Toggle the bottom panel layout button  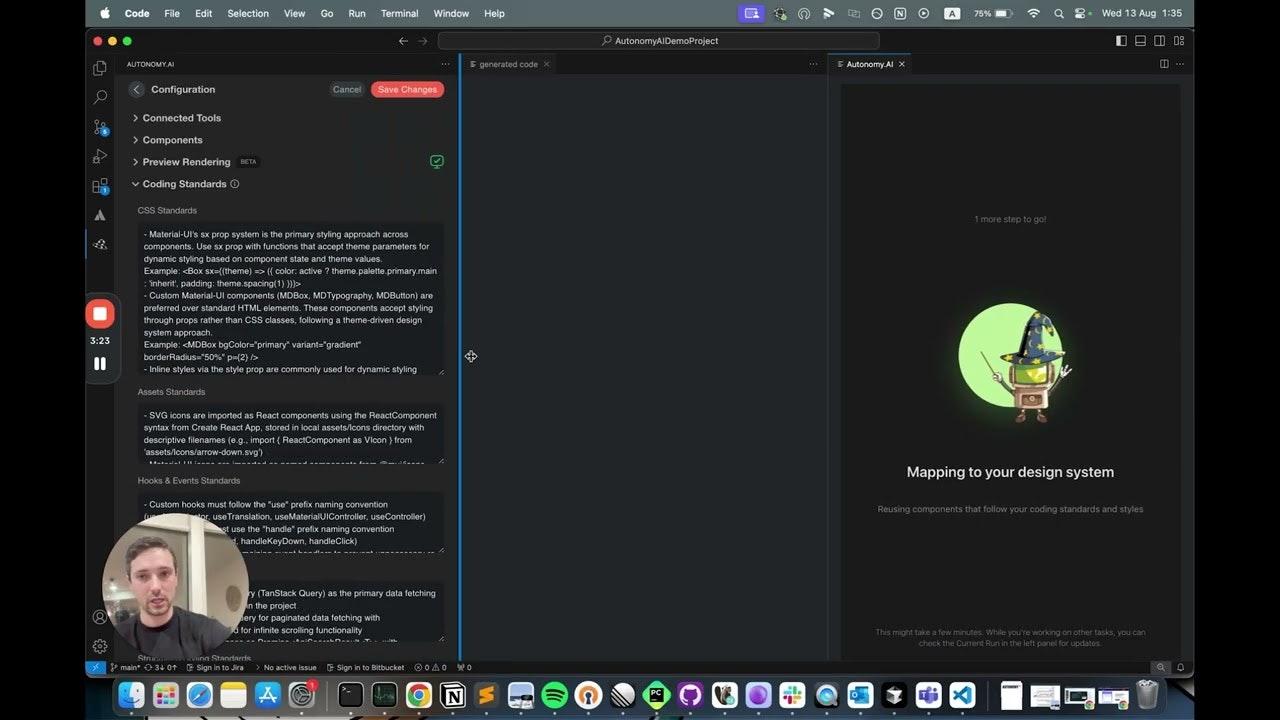pyautogui.click(x=1140, y=41)
